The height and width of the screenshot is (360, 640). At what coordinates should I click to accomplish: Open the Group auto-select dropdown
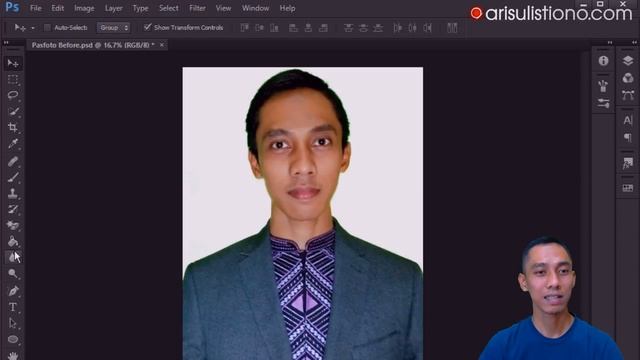coord(113,28)
